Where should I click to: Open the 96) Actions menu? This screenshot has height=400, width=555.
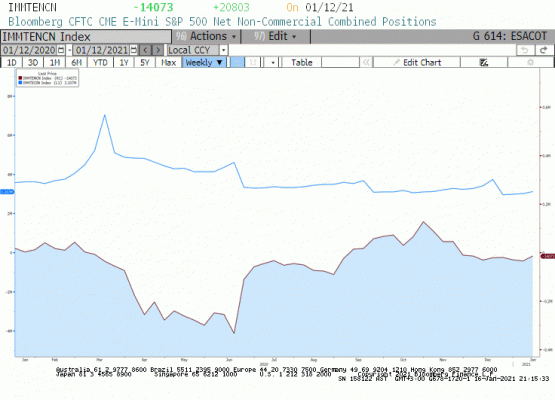(206, 36)
